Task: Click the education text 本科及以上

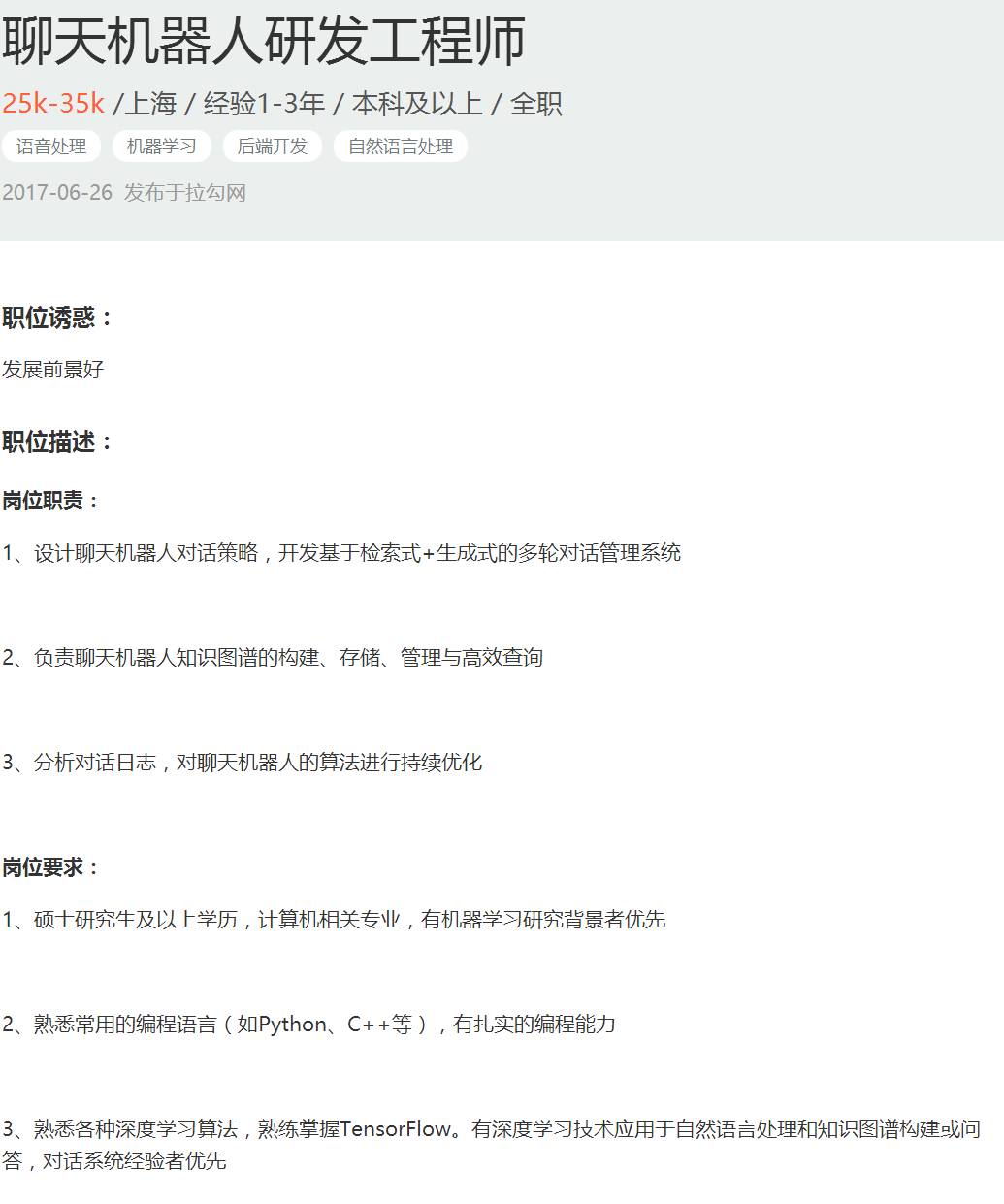Action: (417, 103)
